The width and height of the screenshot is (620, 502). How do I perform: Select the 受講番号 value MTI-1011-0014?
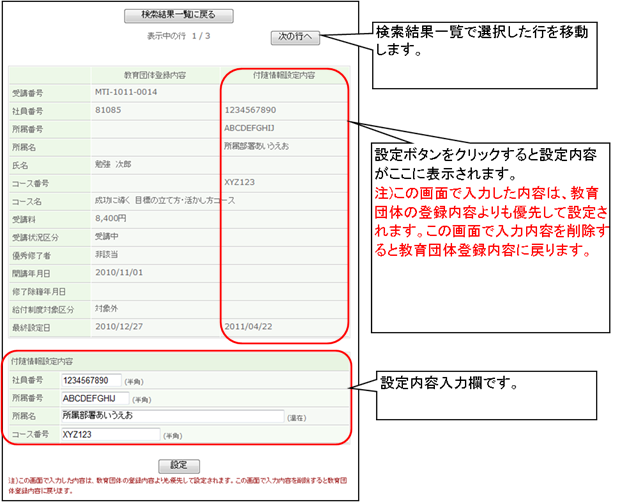coord(126,92)
